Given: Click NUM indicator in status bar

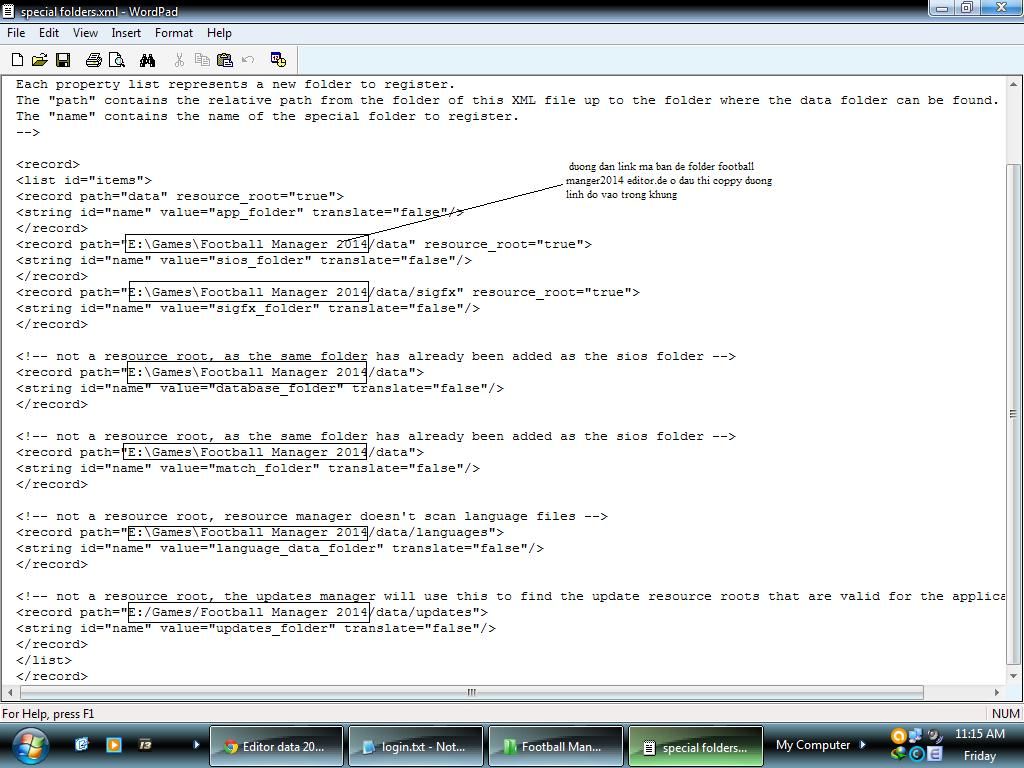Looking at the screenshot, I should (x=1005, y=713).
